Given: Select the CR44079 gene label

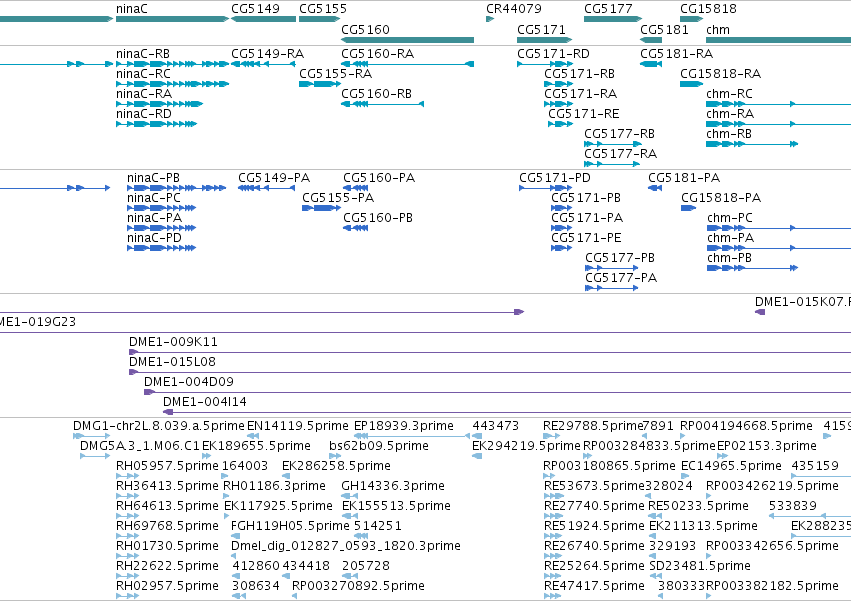Looking at the screenshot, I should 513,9.
